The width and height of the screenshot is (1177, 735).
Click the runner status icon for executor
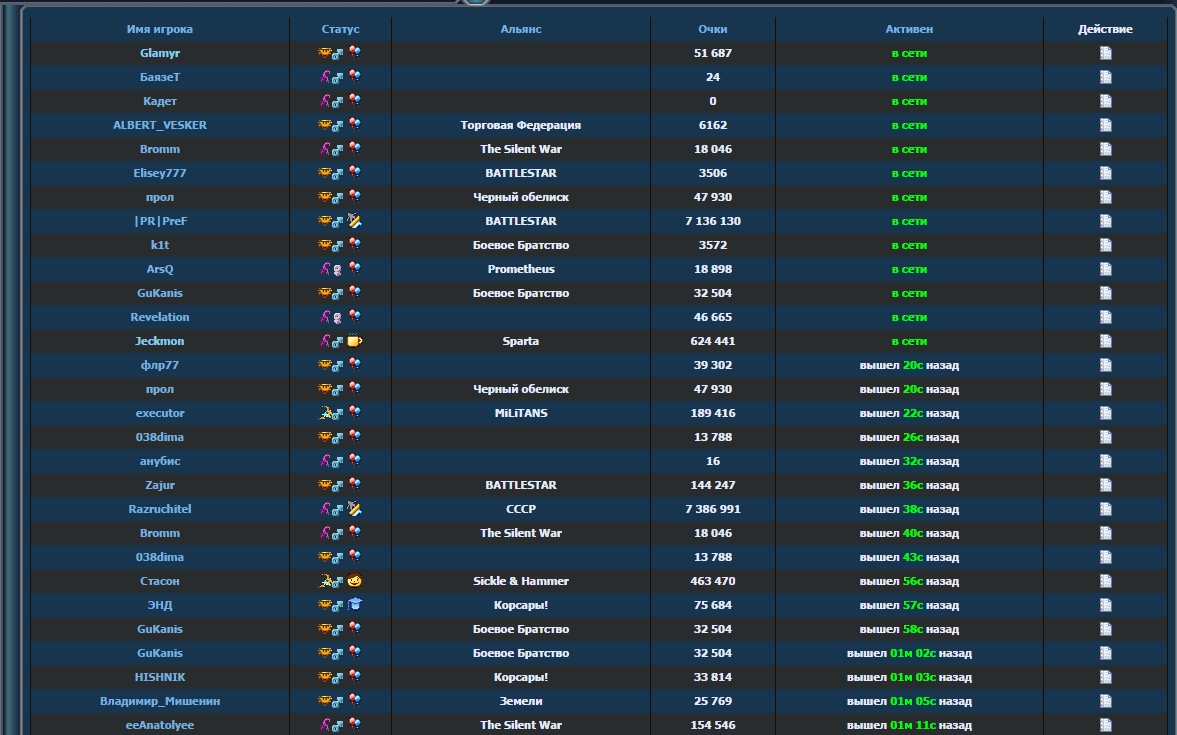(325, 413)
